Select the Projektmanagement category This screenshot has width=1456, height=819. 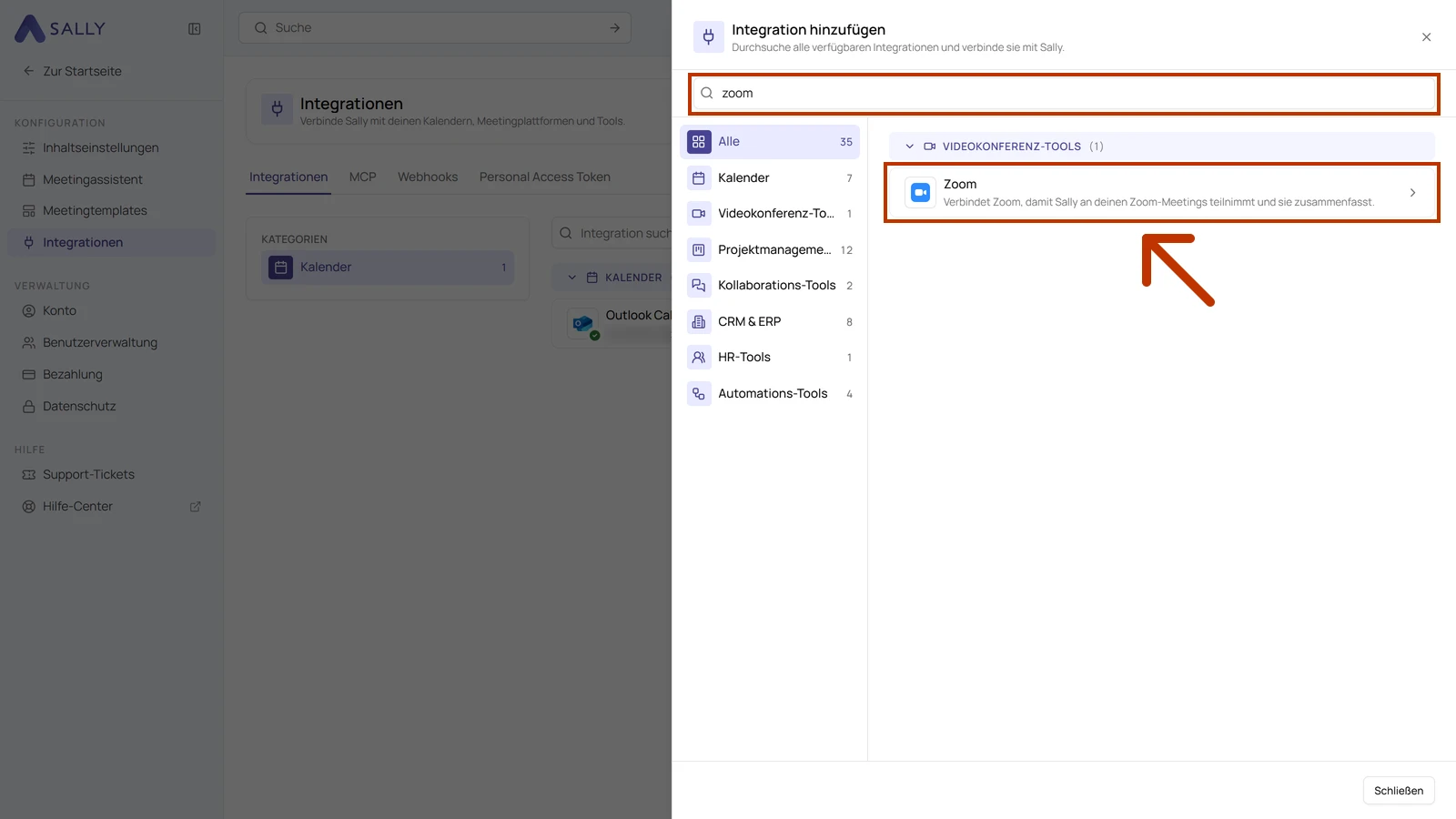770,250
